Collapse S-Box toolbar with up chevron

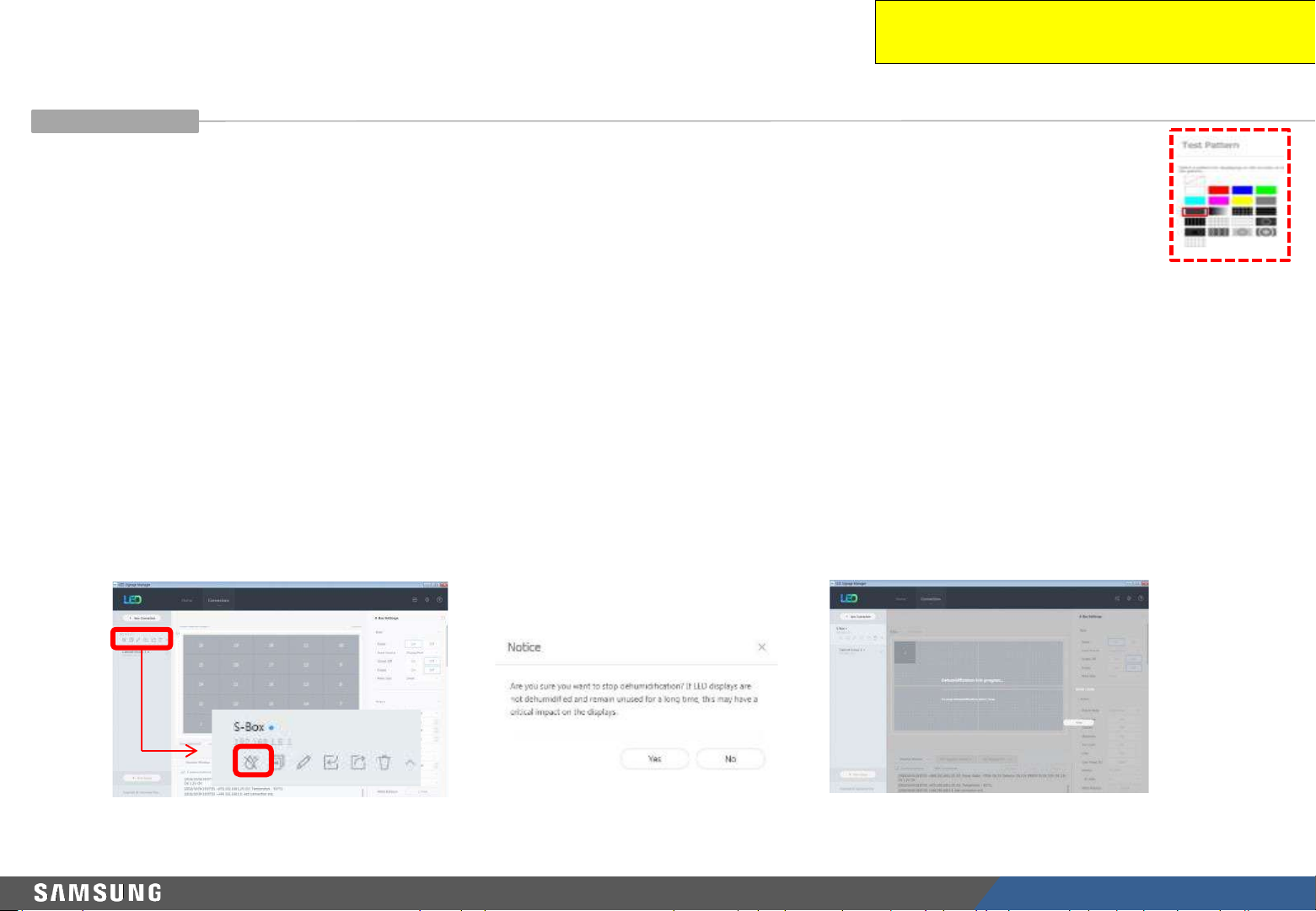[411, 763]
